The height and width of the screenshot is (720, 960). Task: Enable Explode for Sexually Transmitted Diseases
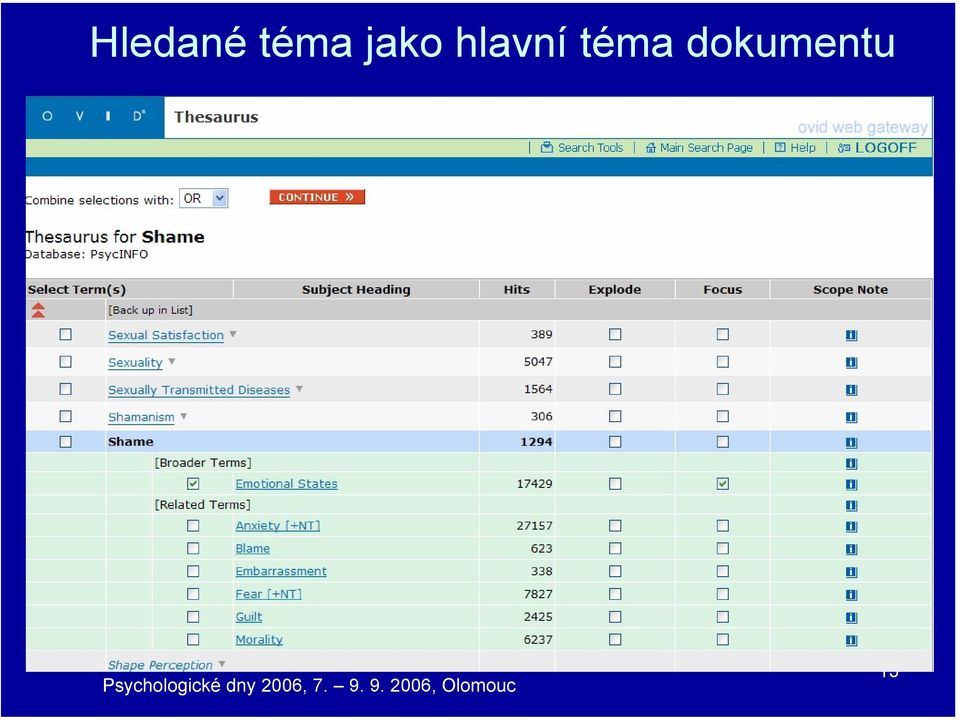point(615,389)
